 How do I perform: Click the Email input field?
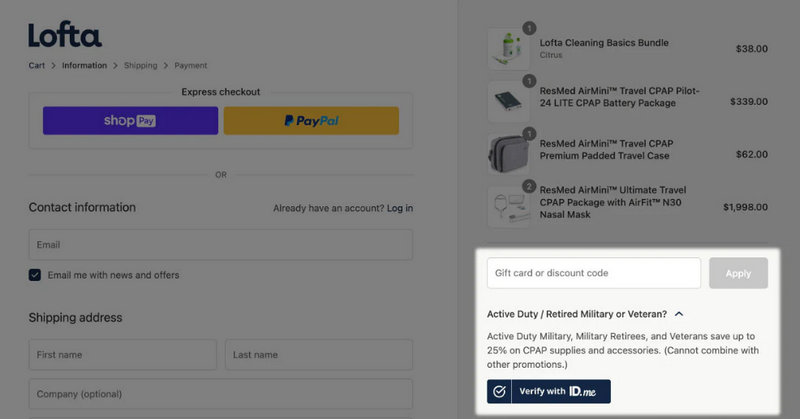tap(220, 245)
